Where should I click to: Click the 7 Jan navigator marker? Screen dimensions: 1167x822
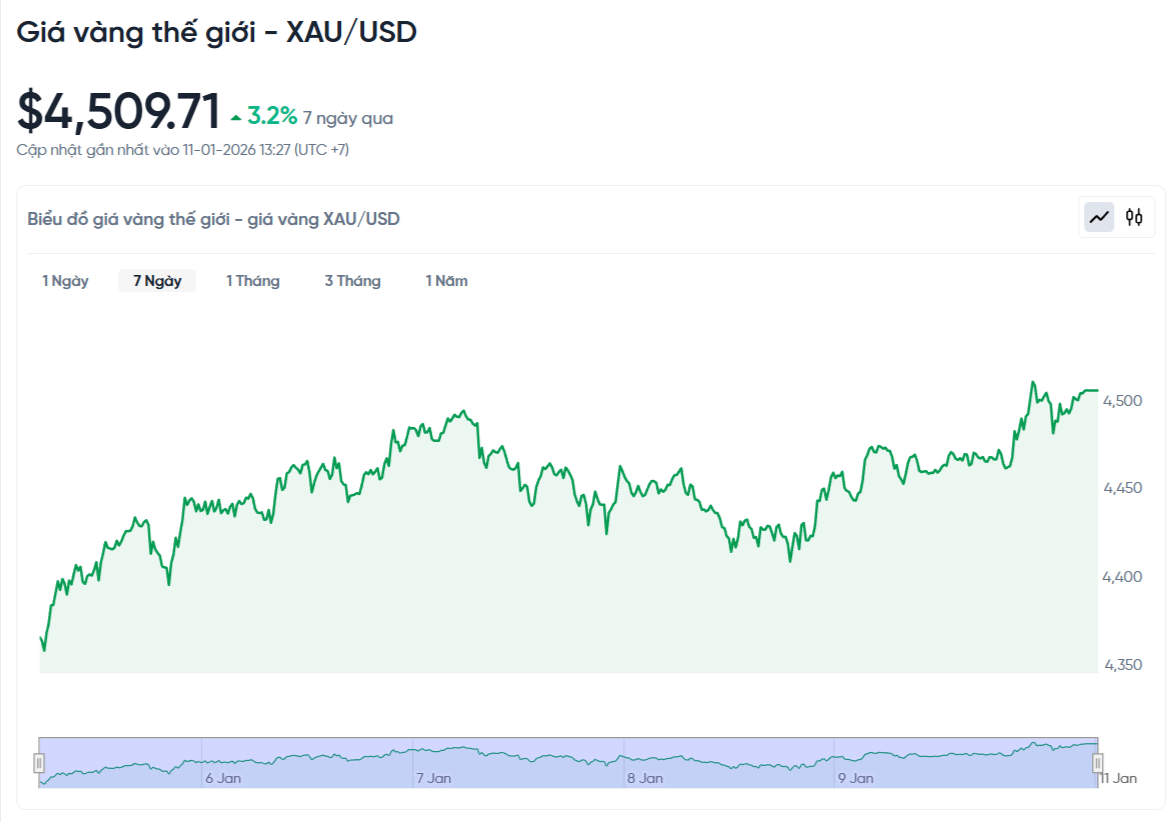[x=434, y=778]
